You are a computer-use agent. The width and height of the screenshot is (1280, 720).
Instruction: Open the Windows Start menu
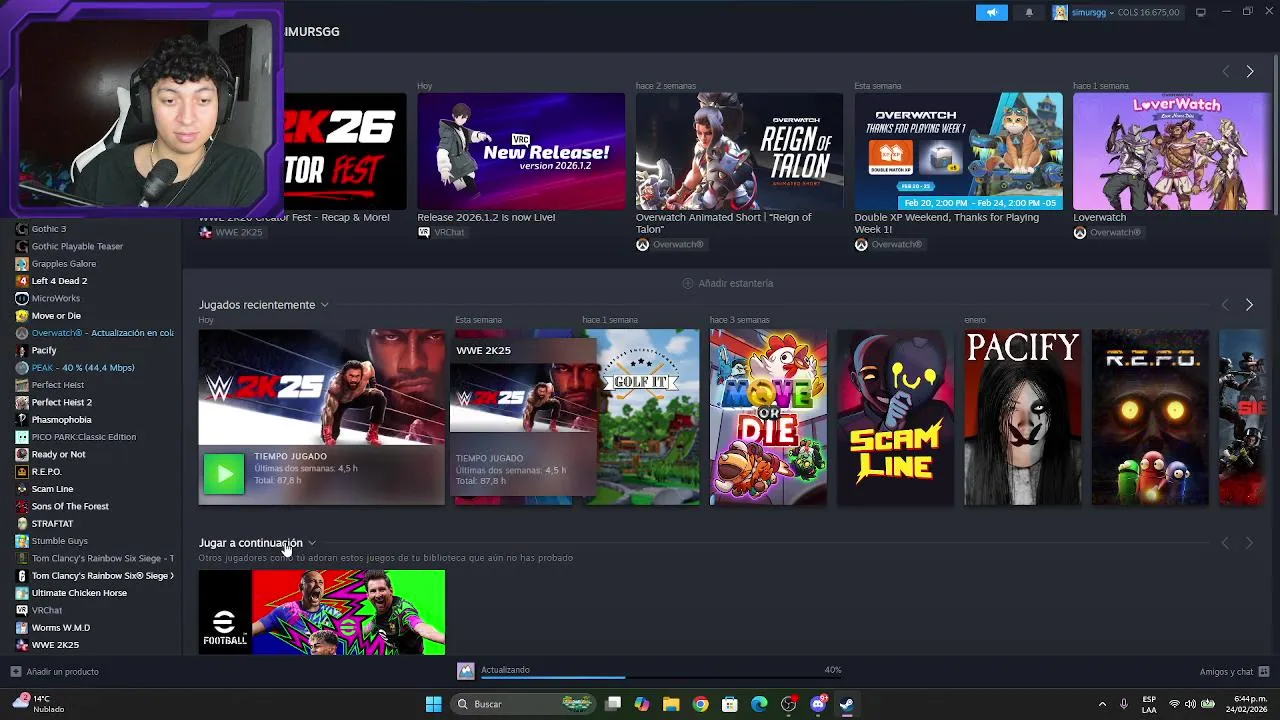pos(433,704)
